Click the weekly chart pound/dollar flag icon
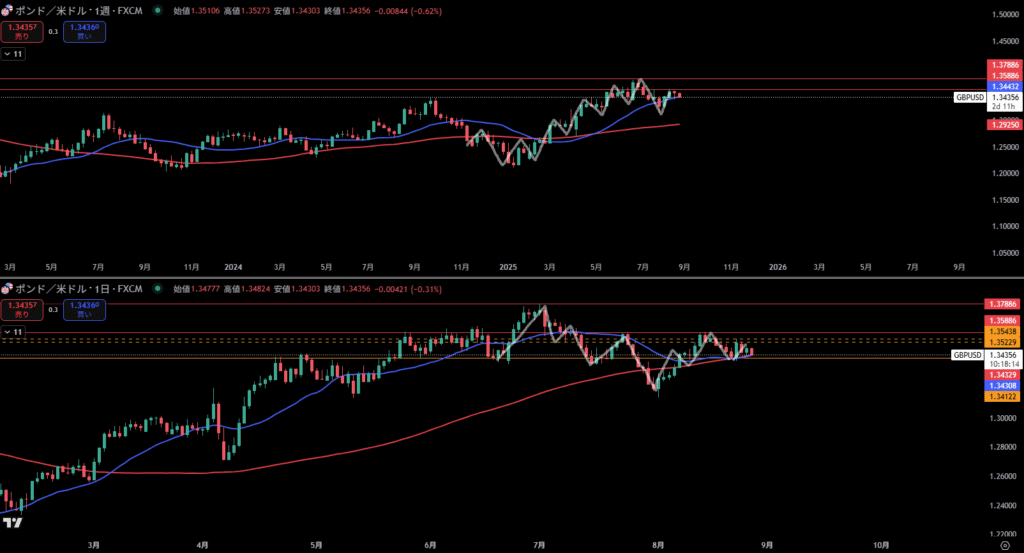Image resolution: width=1024 pixels, height=553 pixels. point(7,11)
